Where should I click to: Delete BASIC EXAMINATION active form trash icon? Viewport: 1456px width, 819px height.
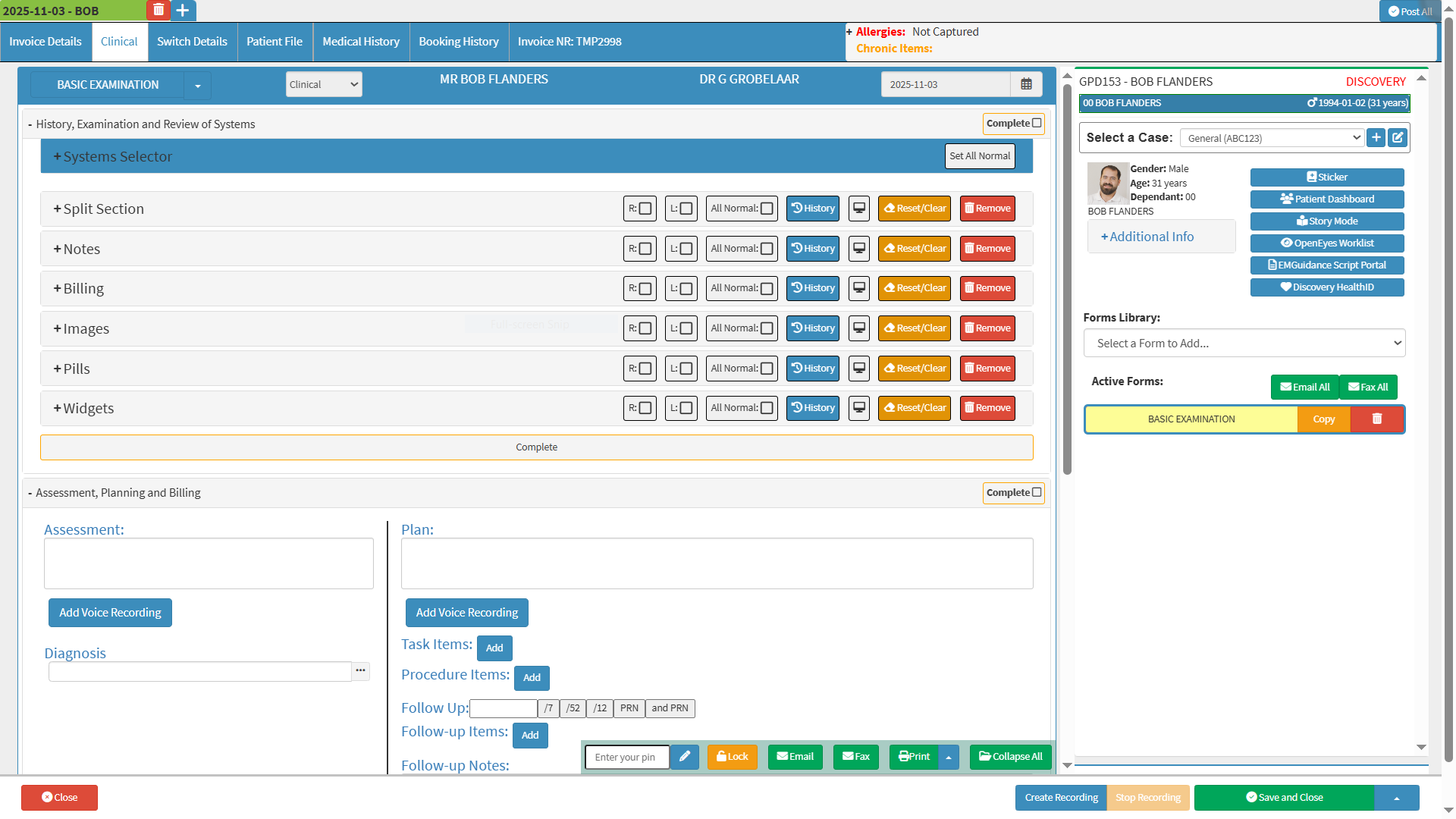pyautogui.click(x=1377, y=419)
